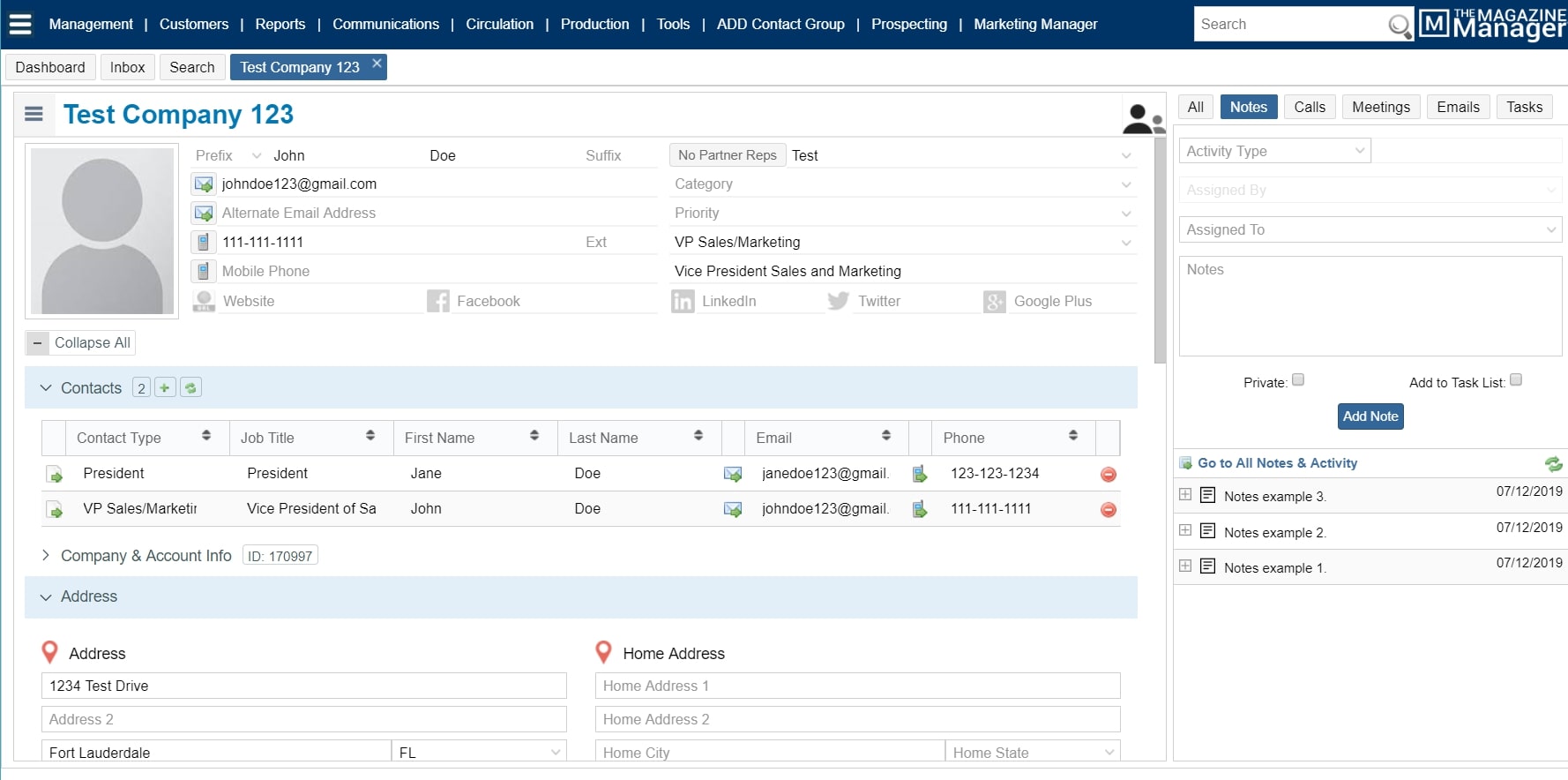The image size is (1568, 780).
Task: Open the Activity Type dropdown
Action: pyautogui.click(x=1274, y=151)
